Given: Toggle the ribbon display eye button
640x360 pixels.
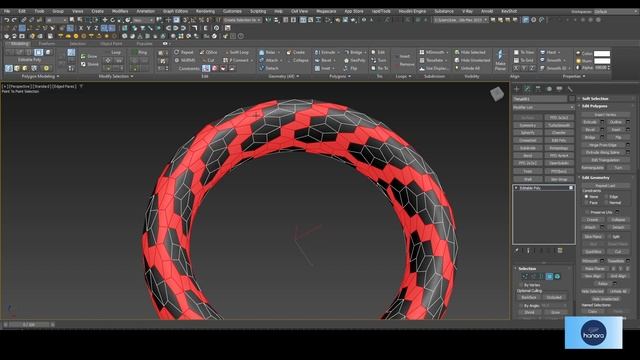Looking at the screenshot, I should [x=165, y=44].
